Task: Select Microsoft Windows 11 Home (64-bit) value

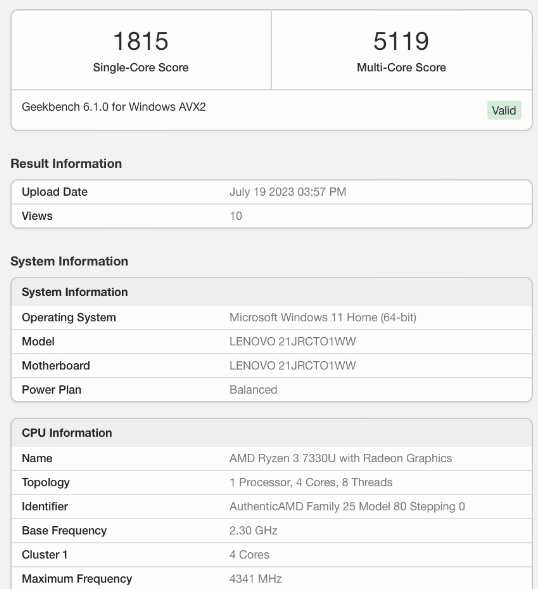Action: click(323, 318)
